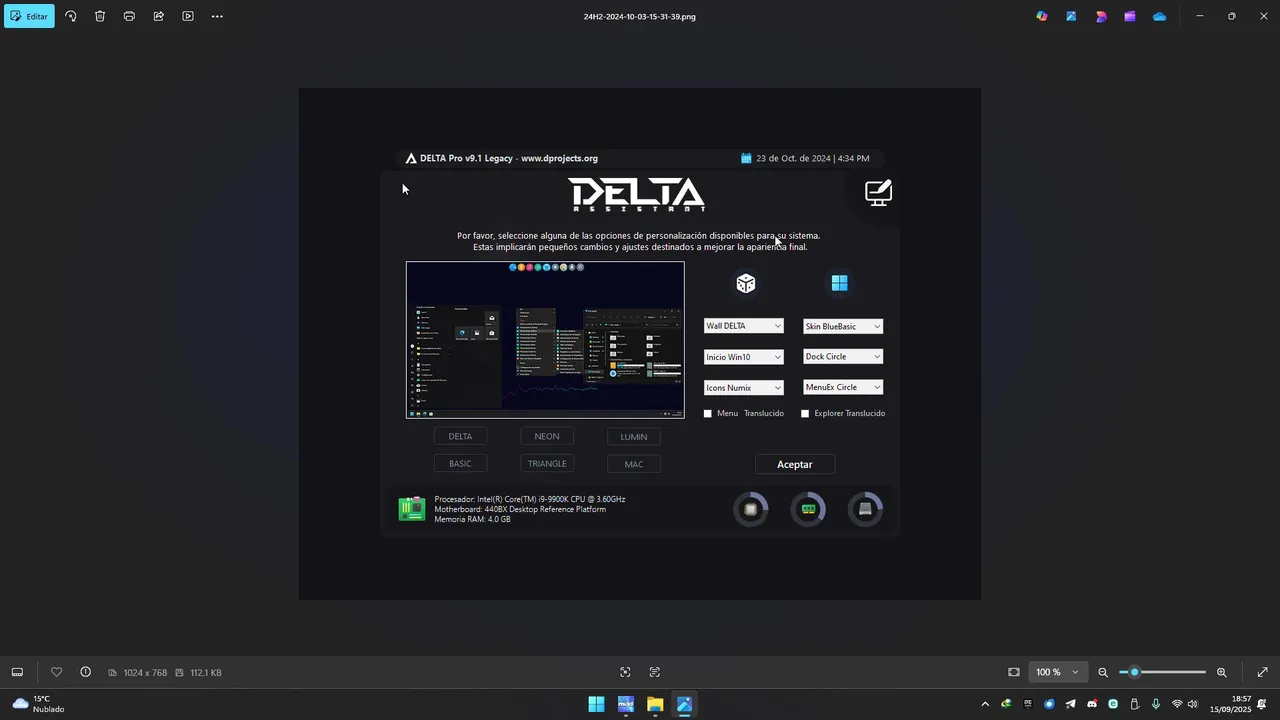
Task: Click the file size text 112.1 KB
Action: click(x=205, y=673)
